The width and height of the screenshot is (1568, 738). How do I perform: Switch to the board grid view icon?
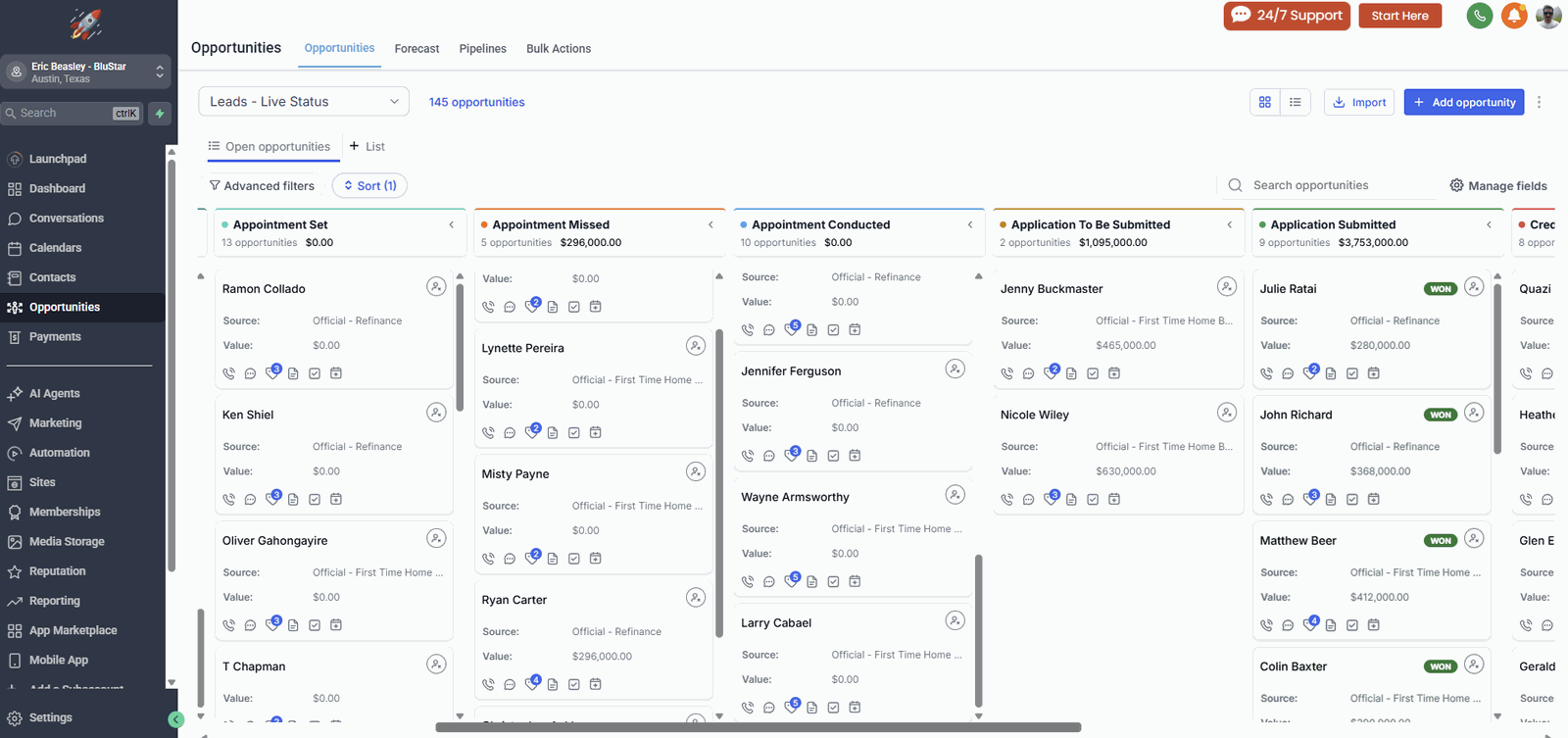click(1265, 102)
